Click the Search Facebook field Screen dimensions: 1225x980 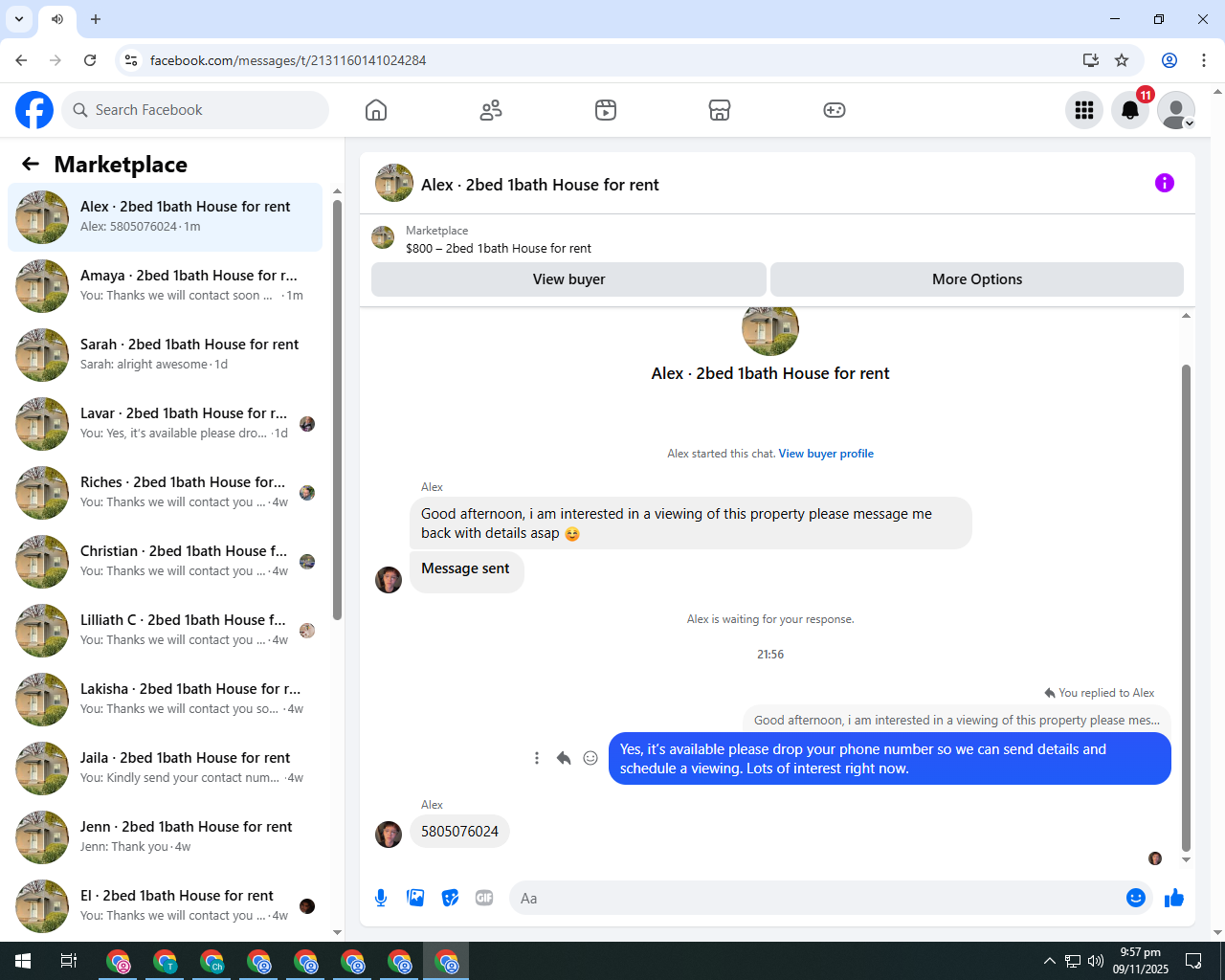point(195,110)
